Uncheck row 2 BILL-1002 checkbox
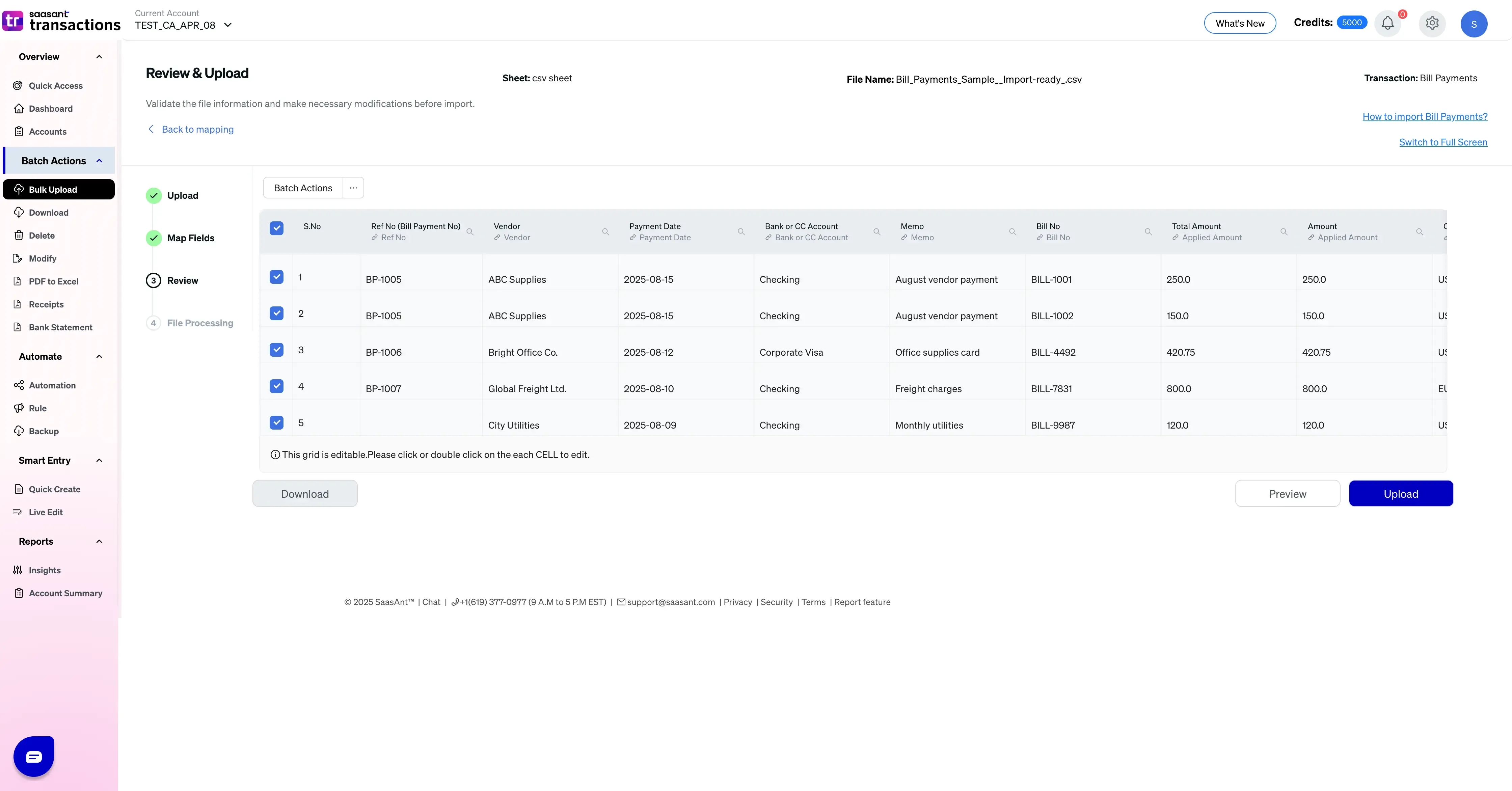The width and height of the screenshot is (1512, 791). (x=276, y=313)
